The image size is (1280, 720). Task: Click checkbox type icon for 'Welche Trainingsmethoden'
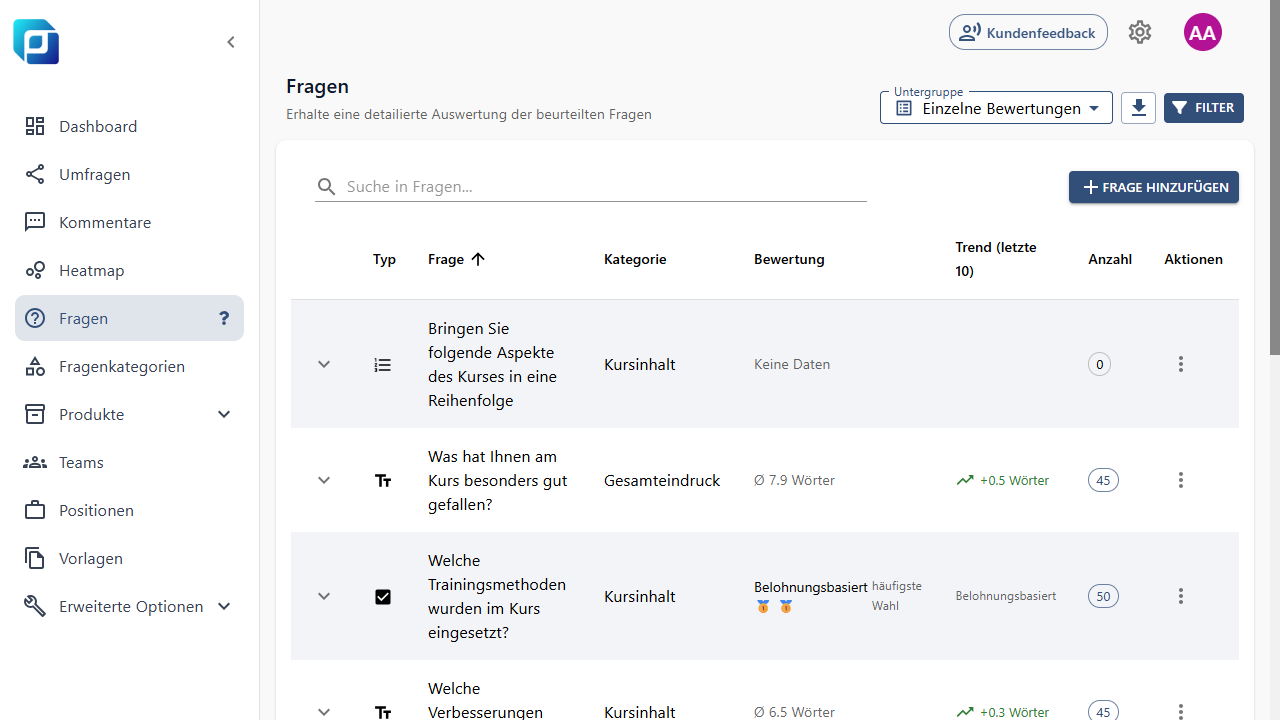tap(383, 597)
